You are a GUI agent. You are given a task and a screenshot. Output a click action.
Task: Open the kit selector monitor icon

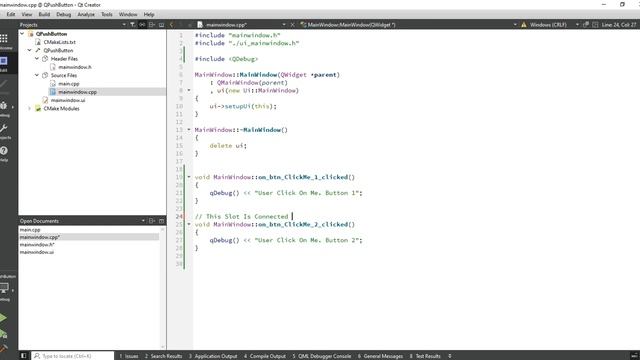click(x=4, y=289)
